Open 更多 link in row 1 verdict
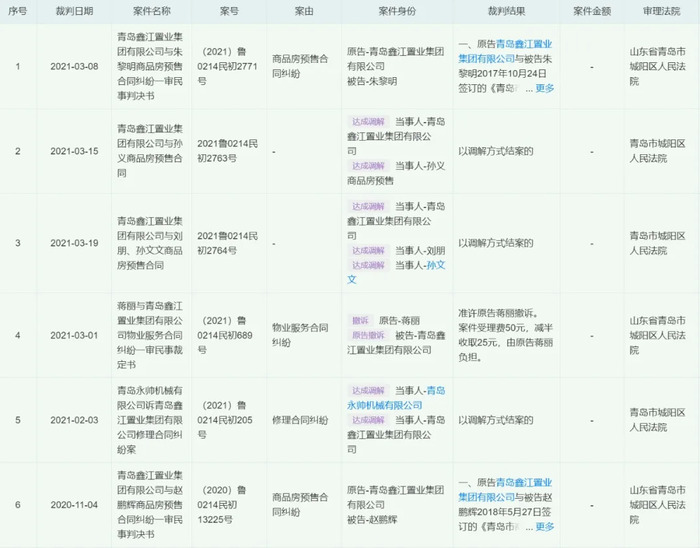This screenshot has width=700, height=548. [x=545, y=88]
